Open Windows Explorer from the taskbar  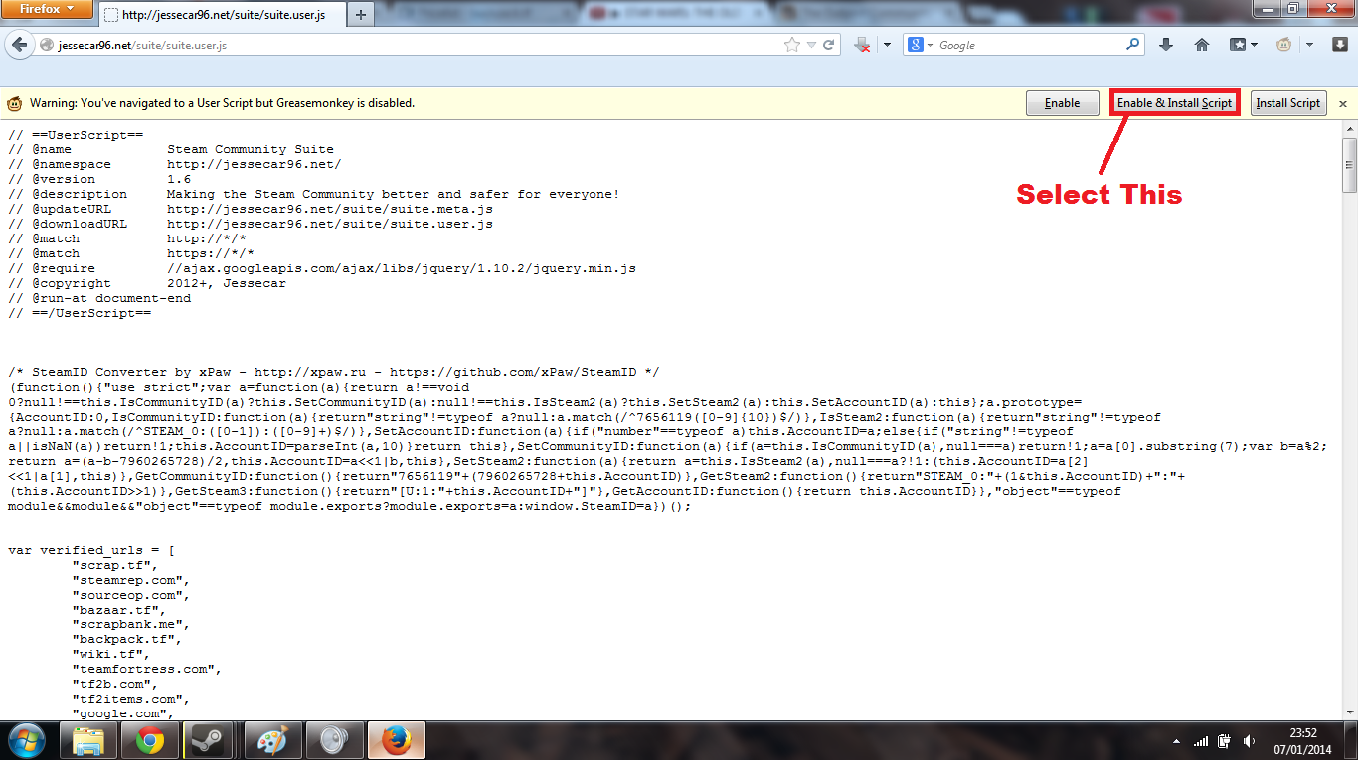pos(89,741)
